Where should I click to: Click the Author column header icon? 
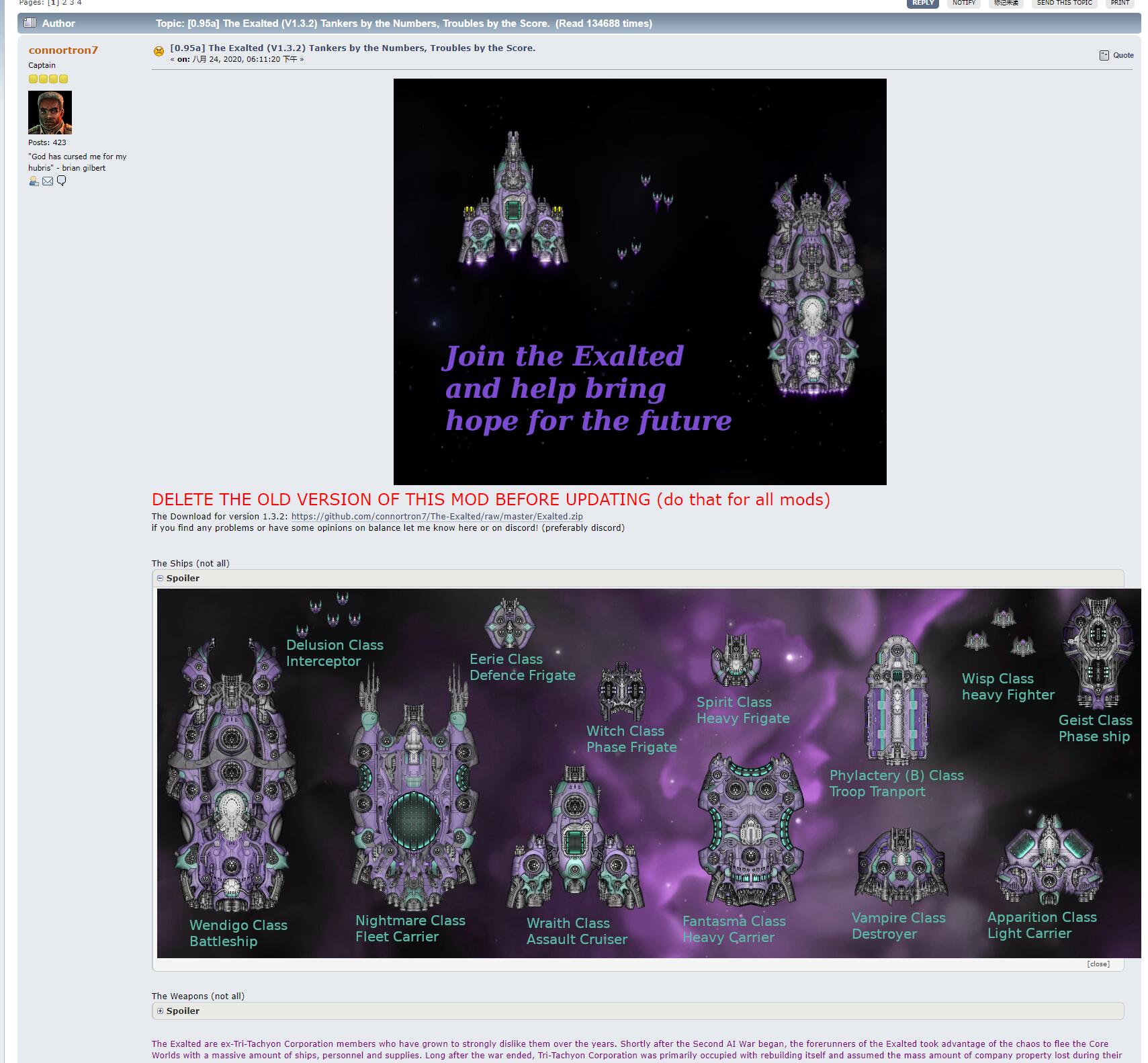[x=30, y=24]
